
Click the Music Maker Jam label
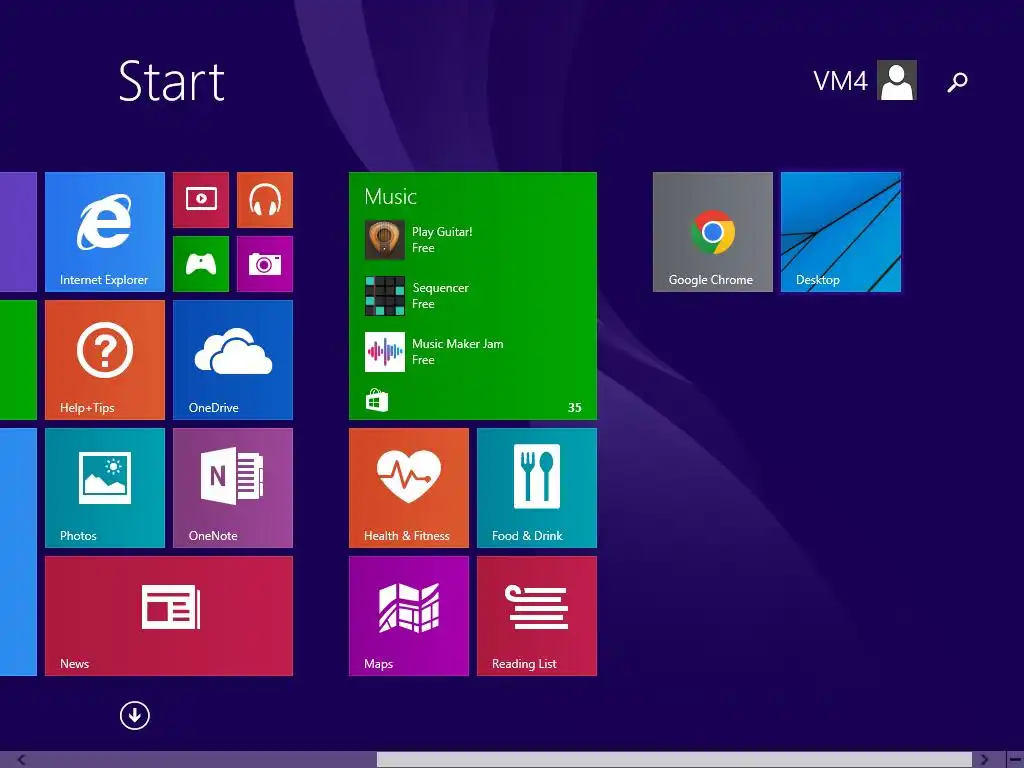458,344
